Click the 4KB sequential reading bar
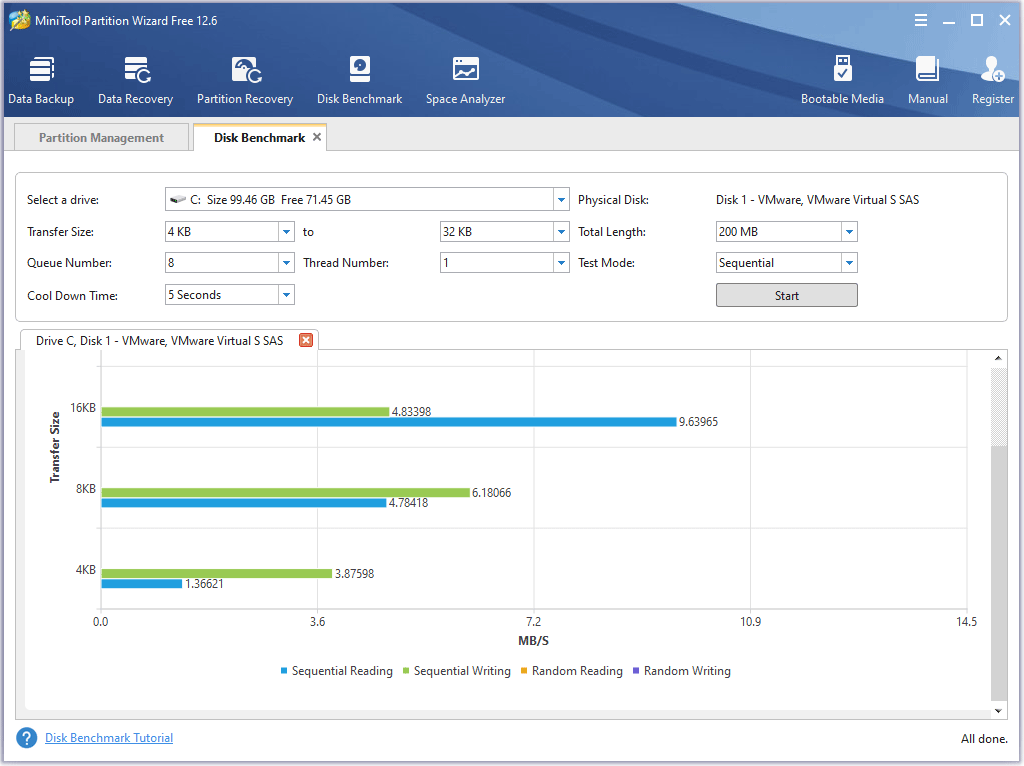 coord(142,584)
